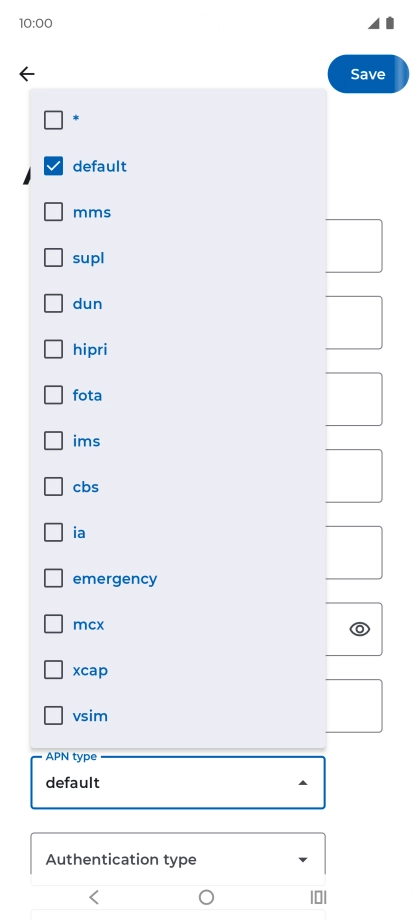Pick the xcap option label
Screen dimensions: 413x920
click(x=90, y=671)
